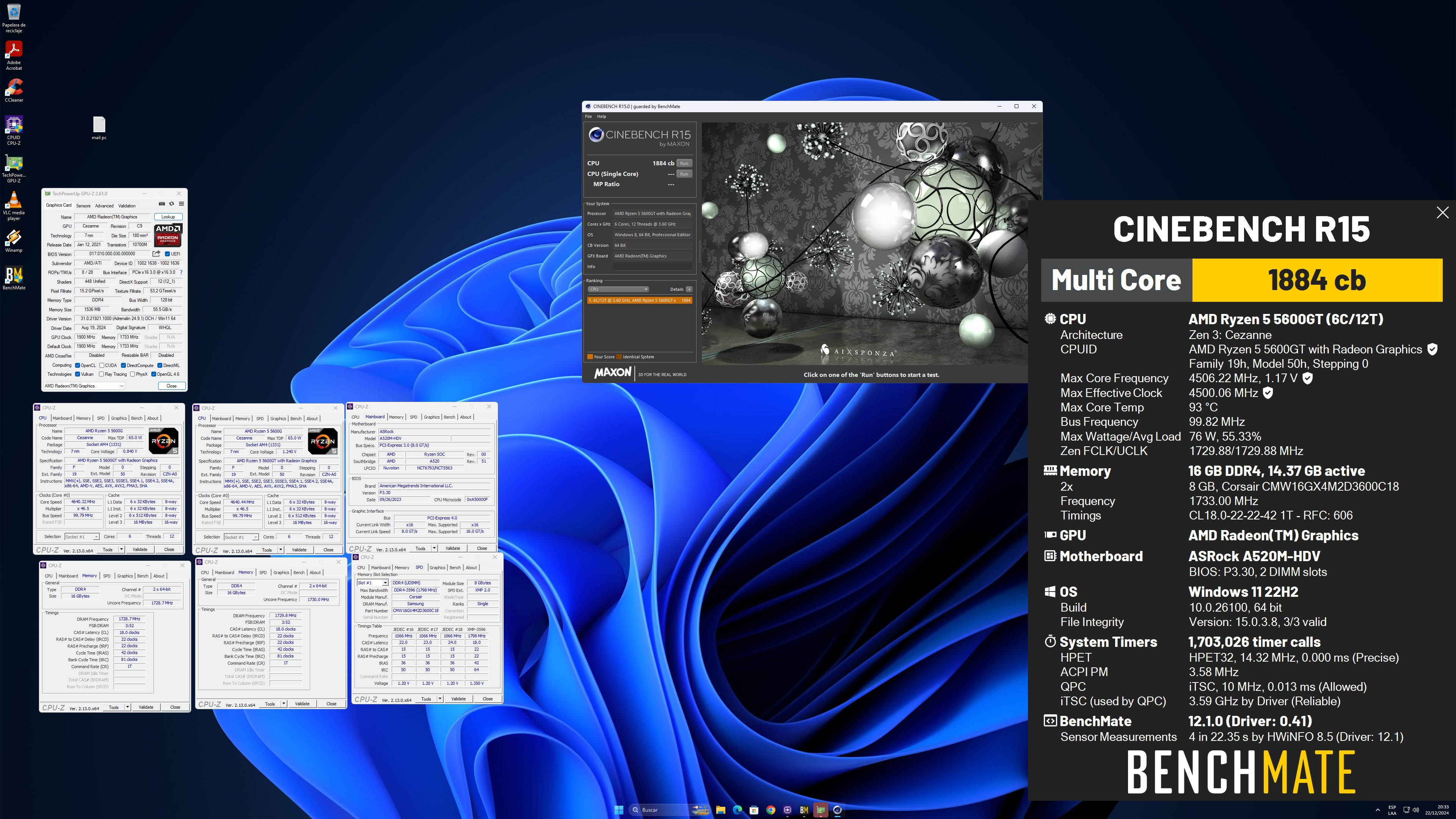The image size is (1456, 819).
Task: Expand the Tools arrow in CPU-Z SPD window
Action: [x=440, y=699]
